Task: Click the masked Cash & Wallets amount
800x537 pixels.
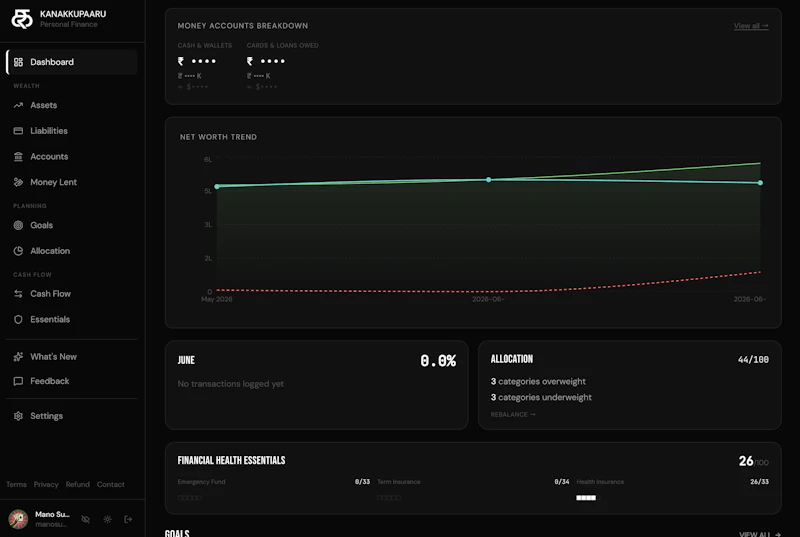Action: pyautogui.click(x=197, y=61)
